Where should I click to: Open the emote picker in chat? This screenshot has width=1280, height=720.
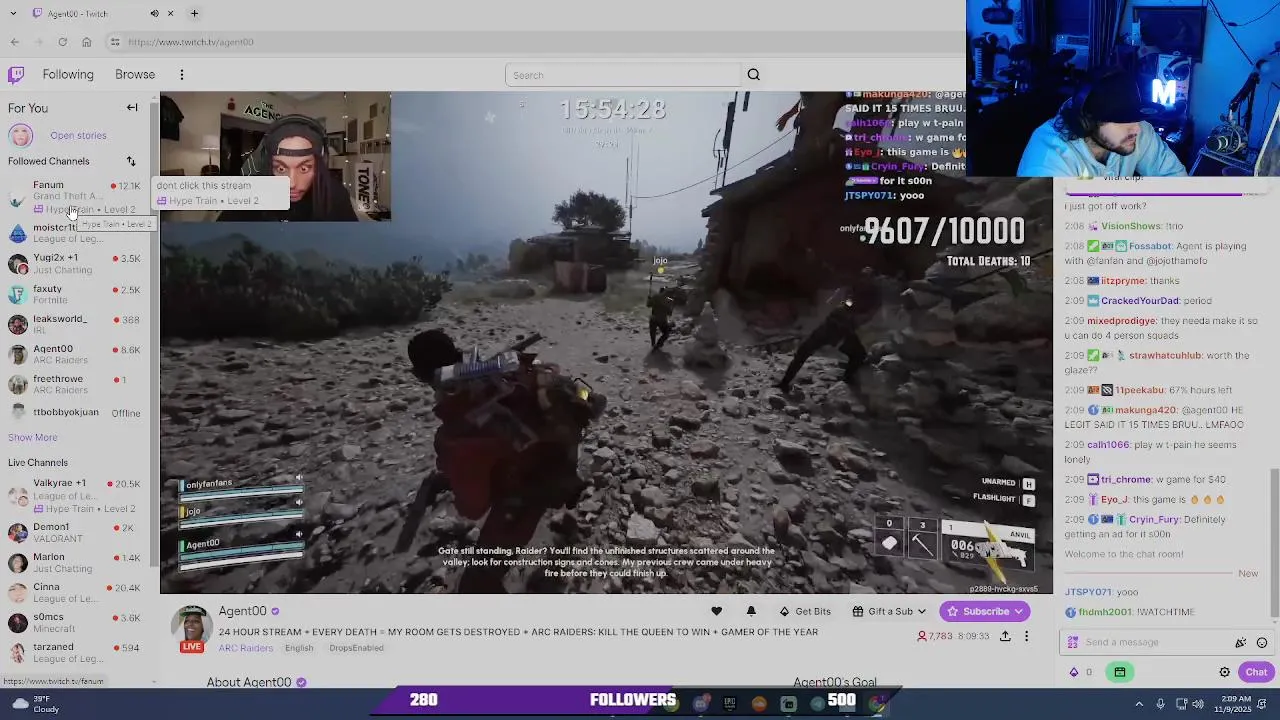[x=1262, y=642]
